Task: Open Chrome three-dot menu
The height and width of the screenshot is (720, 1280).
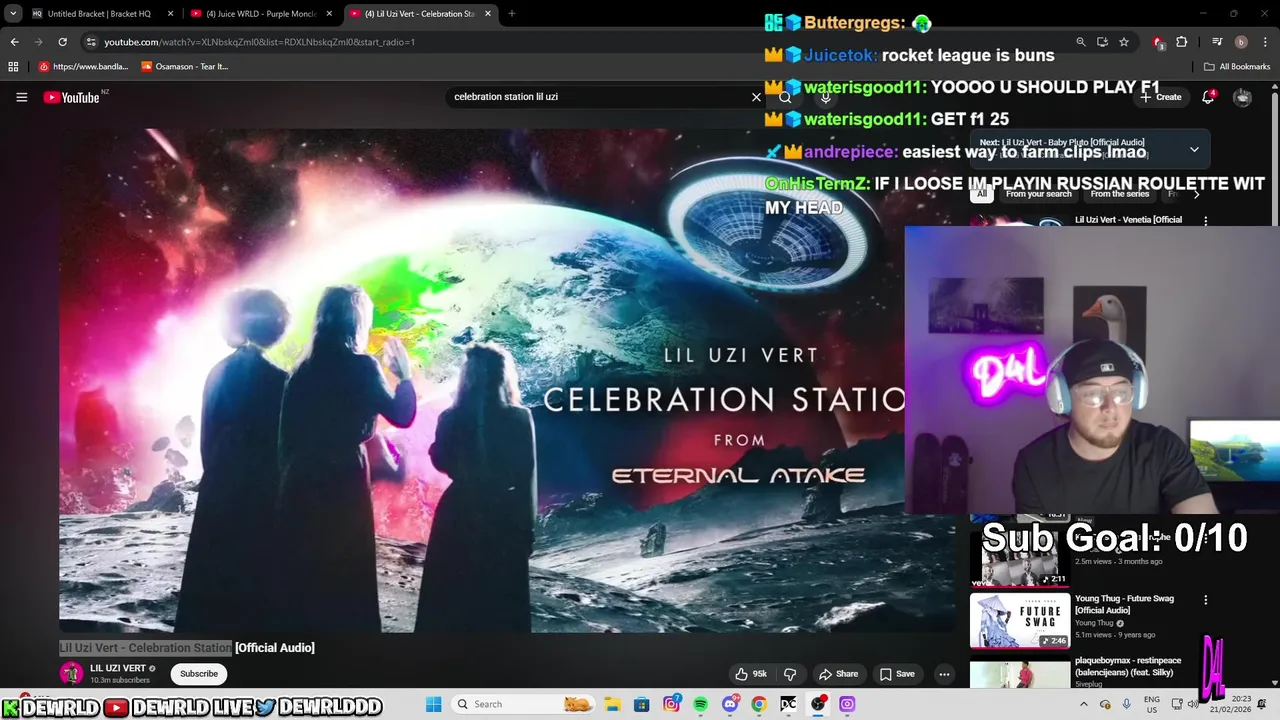Action: pos(1265,42)
